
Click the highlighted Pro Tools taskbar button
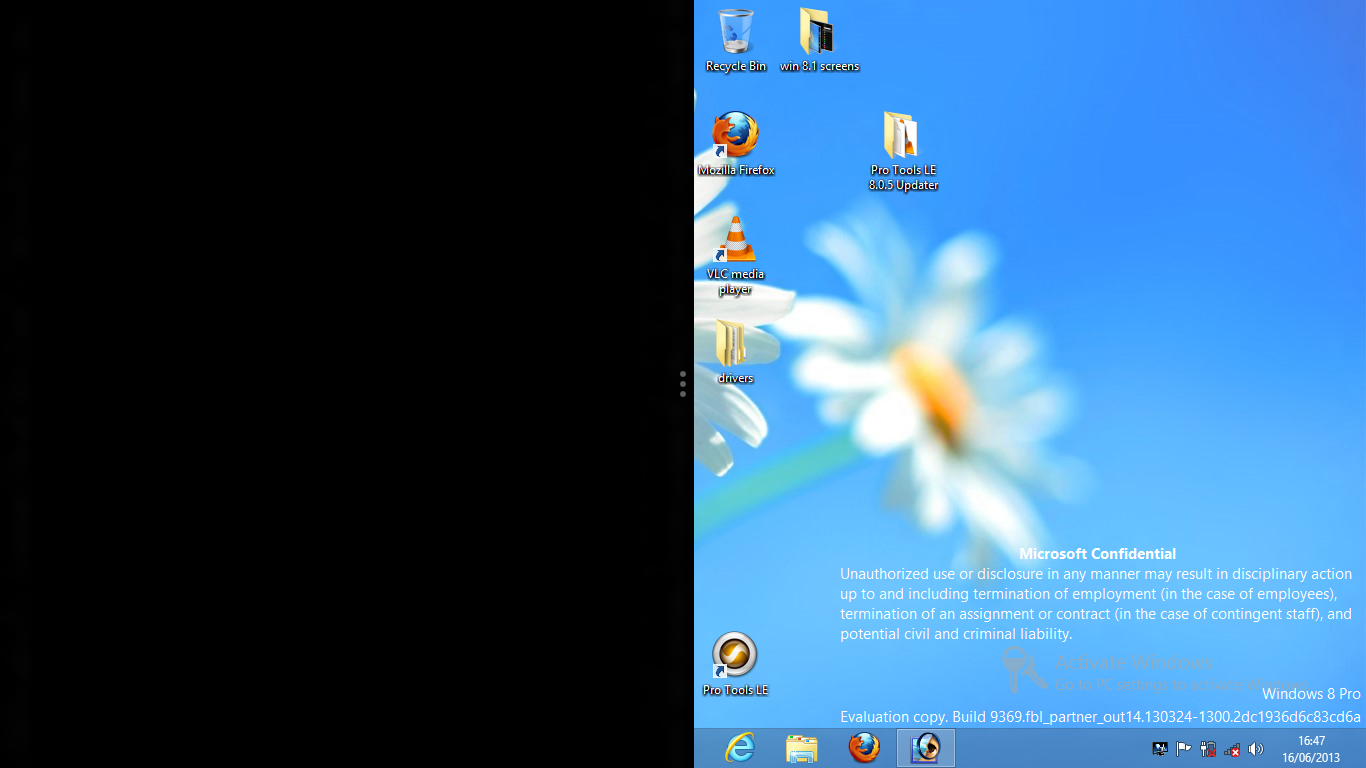(926, 748)
